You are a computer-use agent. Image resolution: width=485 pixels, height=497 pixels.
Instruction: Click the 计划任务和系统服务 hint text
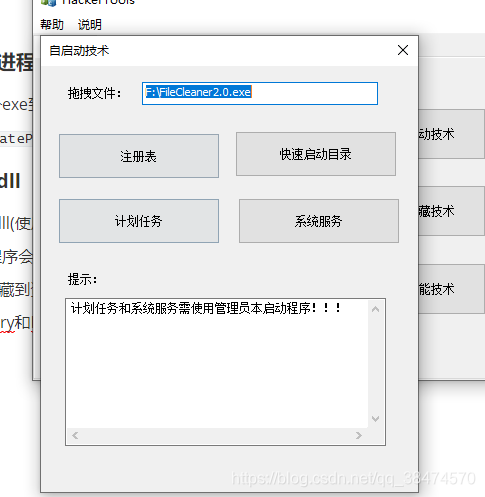(206, 308)
